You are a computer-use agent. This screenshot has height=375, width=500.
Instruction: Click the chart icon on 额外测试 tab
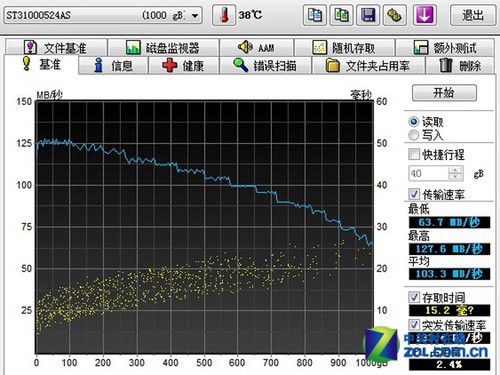pos(421,48)
